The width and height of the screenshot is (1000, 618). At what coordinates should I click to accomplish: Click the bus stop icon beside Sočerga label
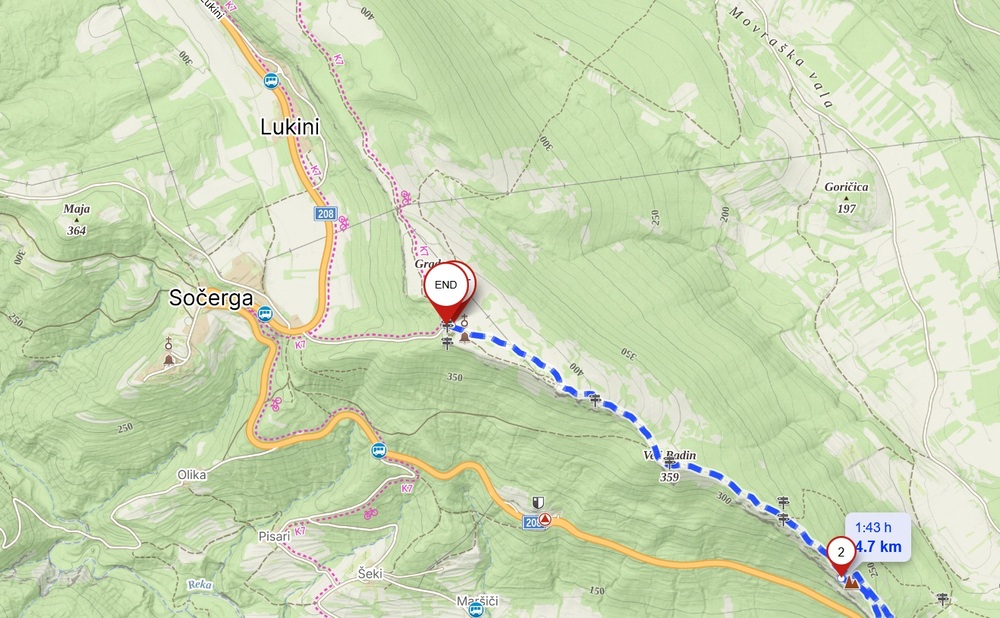265,314
